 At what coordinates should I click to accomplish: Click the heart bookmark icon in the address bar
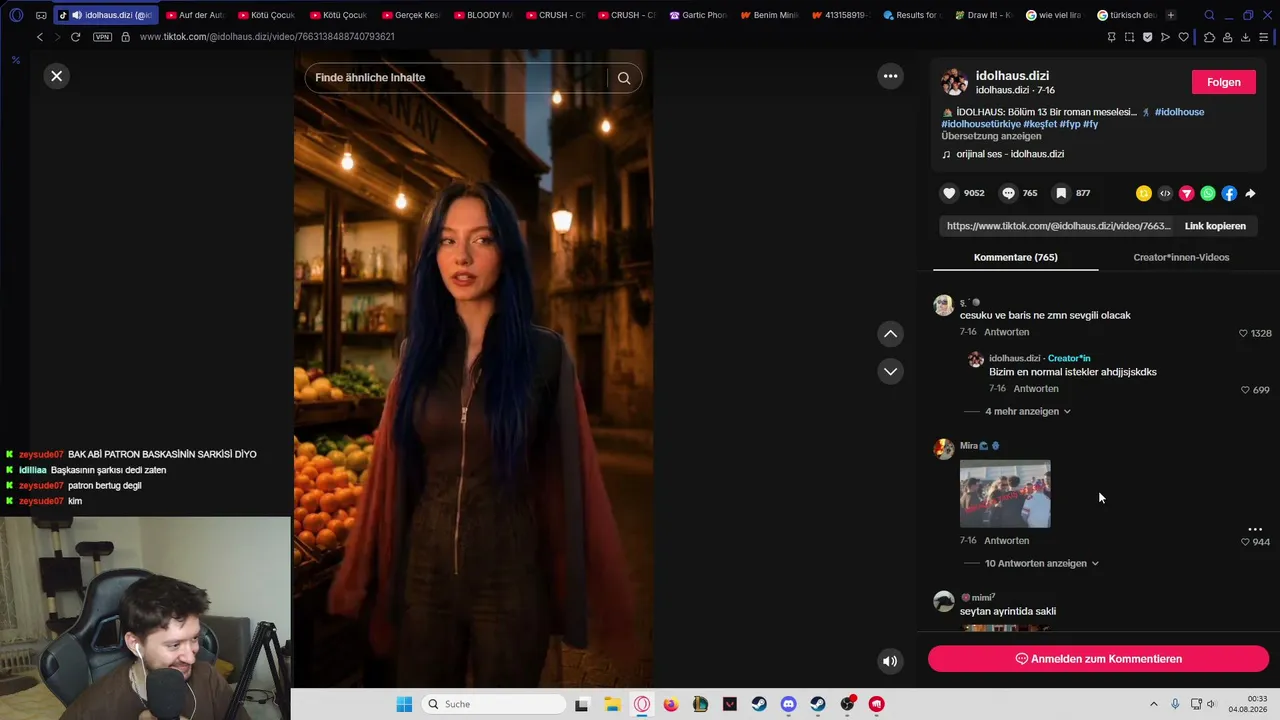(x=1184, y=37)
